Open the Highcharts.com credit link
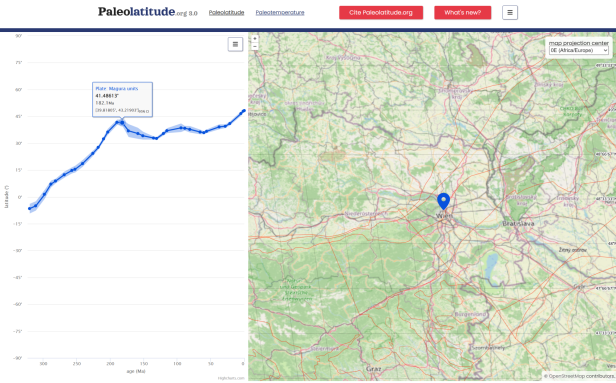 tap(231, 378)
